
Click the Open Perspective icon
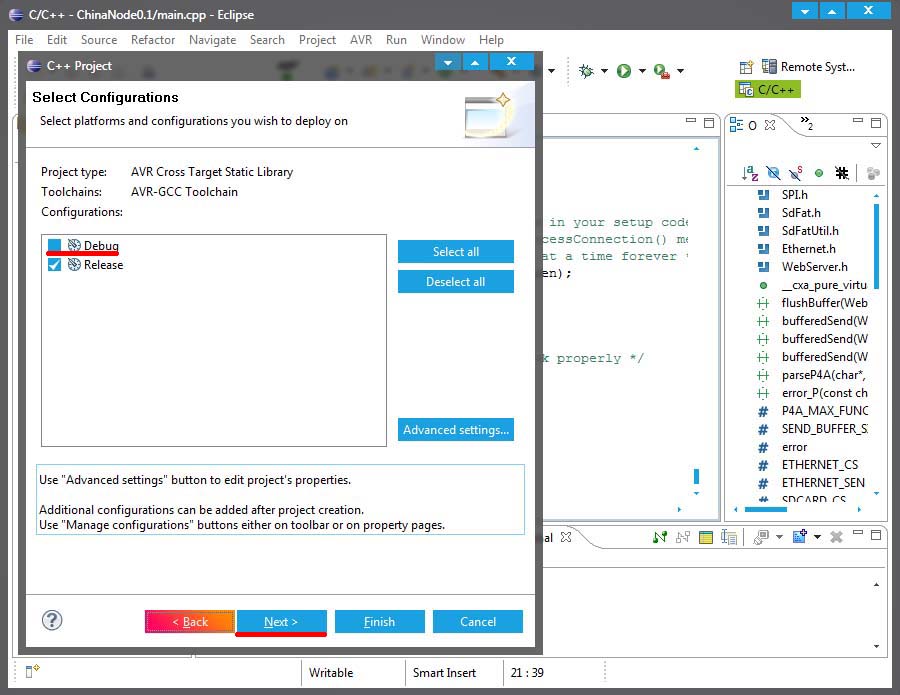[x=746, y=67]
